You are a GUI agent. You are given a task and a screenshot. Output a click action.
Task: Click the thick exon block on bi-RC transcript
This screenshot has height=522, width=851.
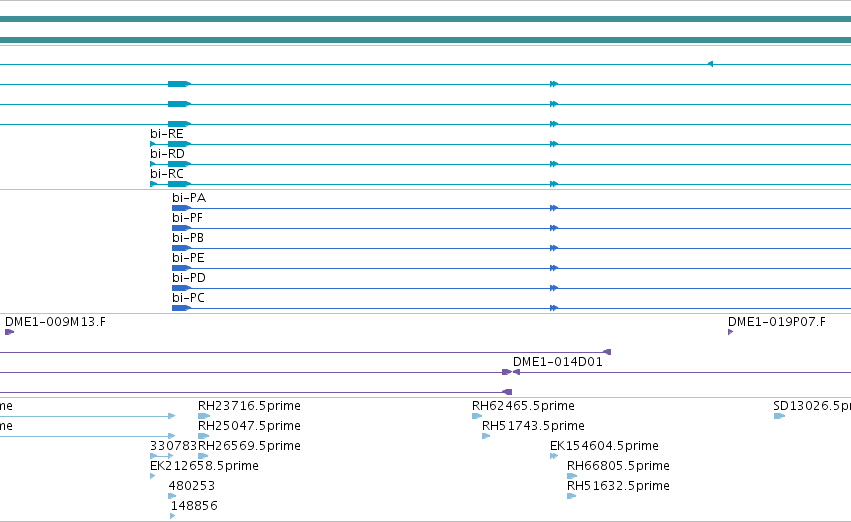tap(179, 184)
